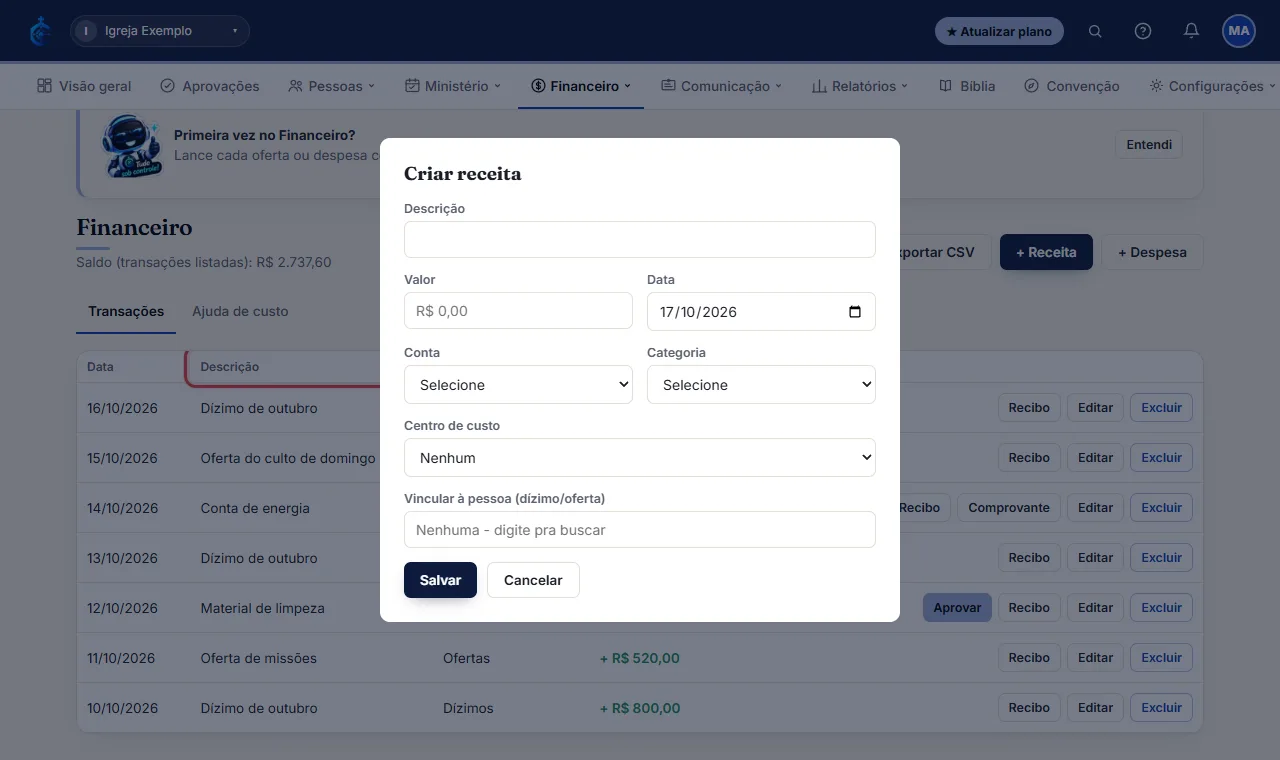The height and width of the screenshot is (760, 1280).
Task: Focus the Descrição input field
Action: (640, 240)
